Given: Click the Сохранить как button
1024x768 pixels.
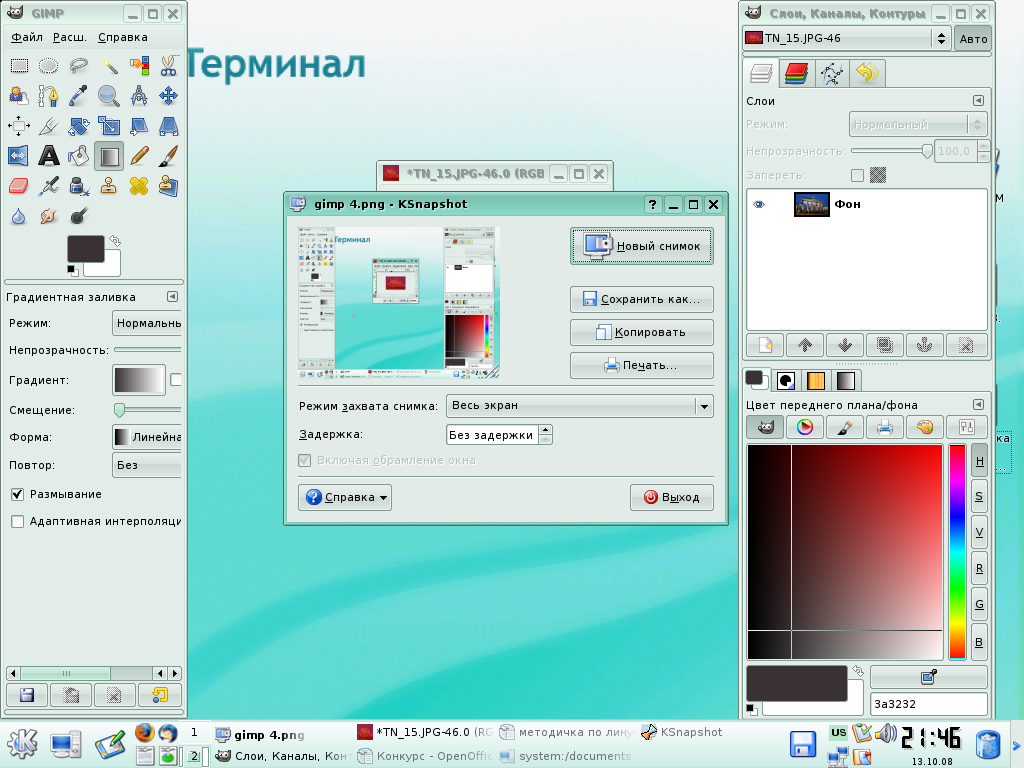Looking at the screenshot, I should click(x=642, y=299).
